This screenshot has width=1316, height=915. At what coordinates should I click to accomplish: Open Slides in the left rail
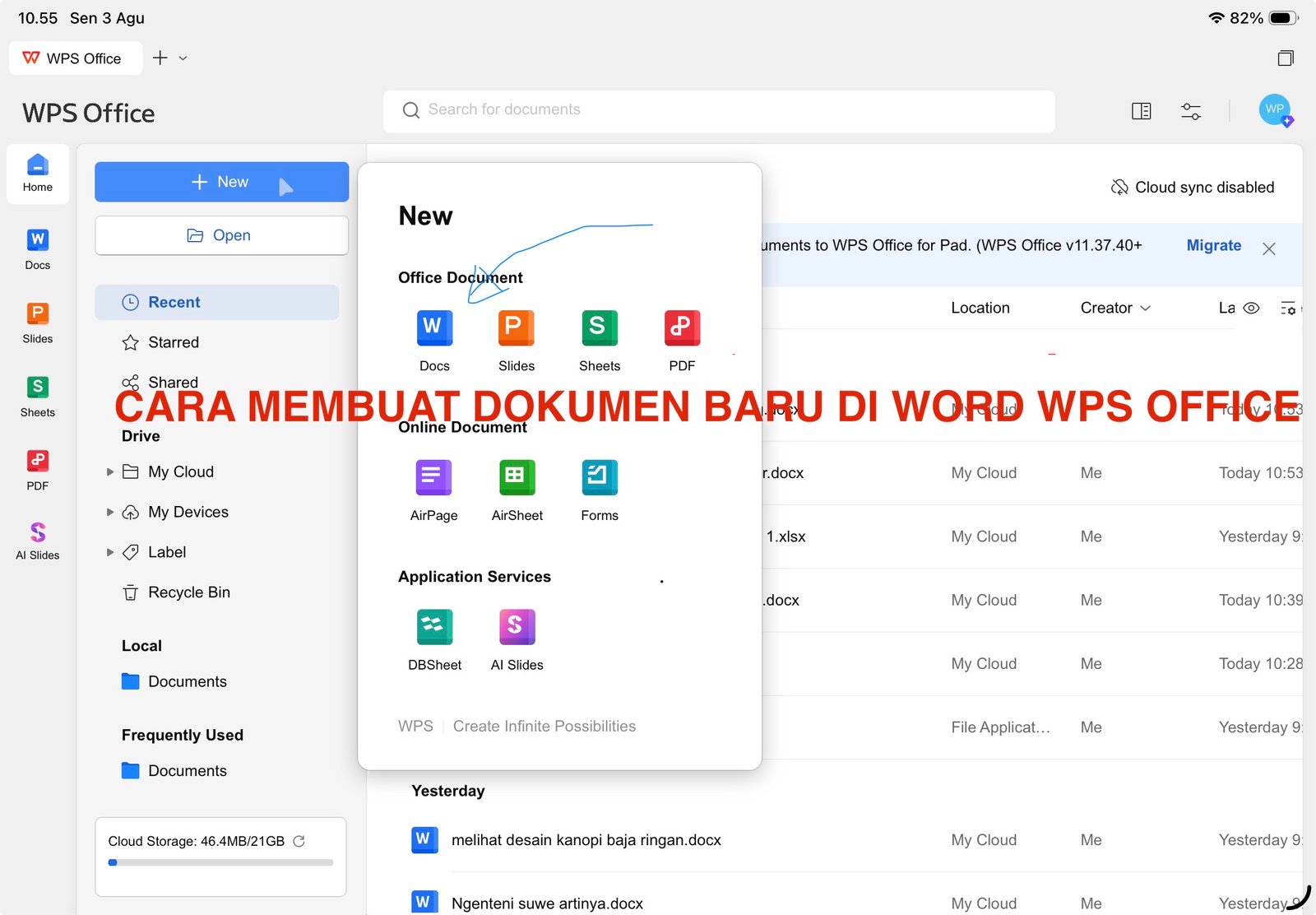(x=38, y=323)
